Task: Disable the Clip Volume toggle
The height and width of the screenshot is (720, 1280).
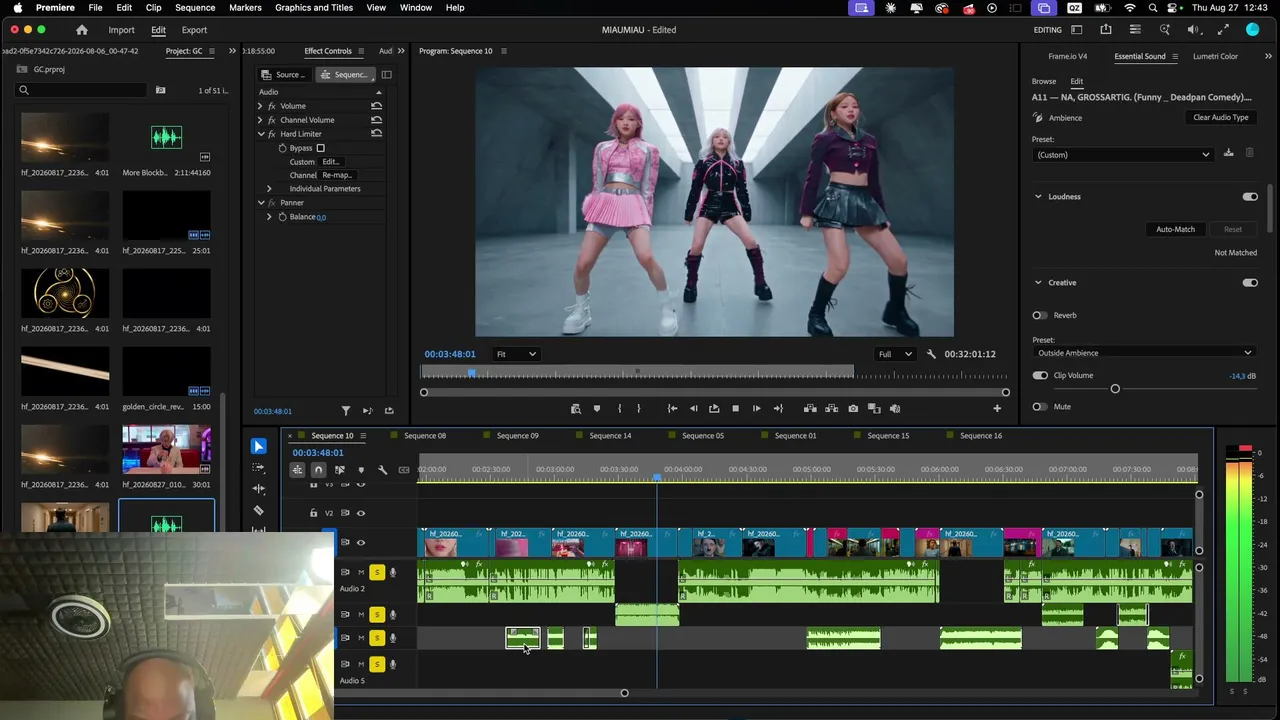Action: pos(1040,376)
